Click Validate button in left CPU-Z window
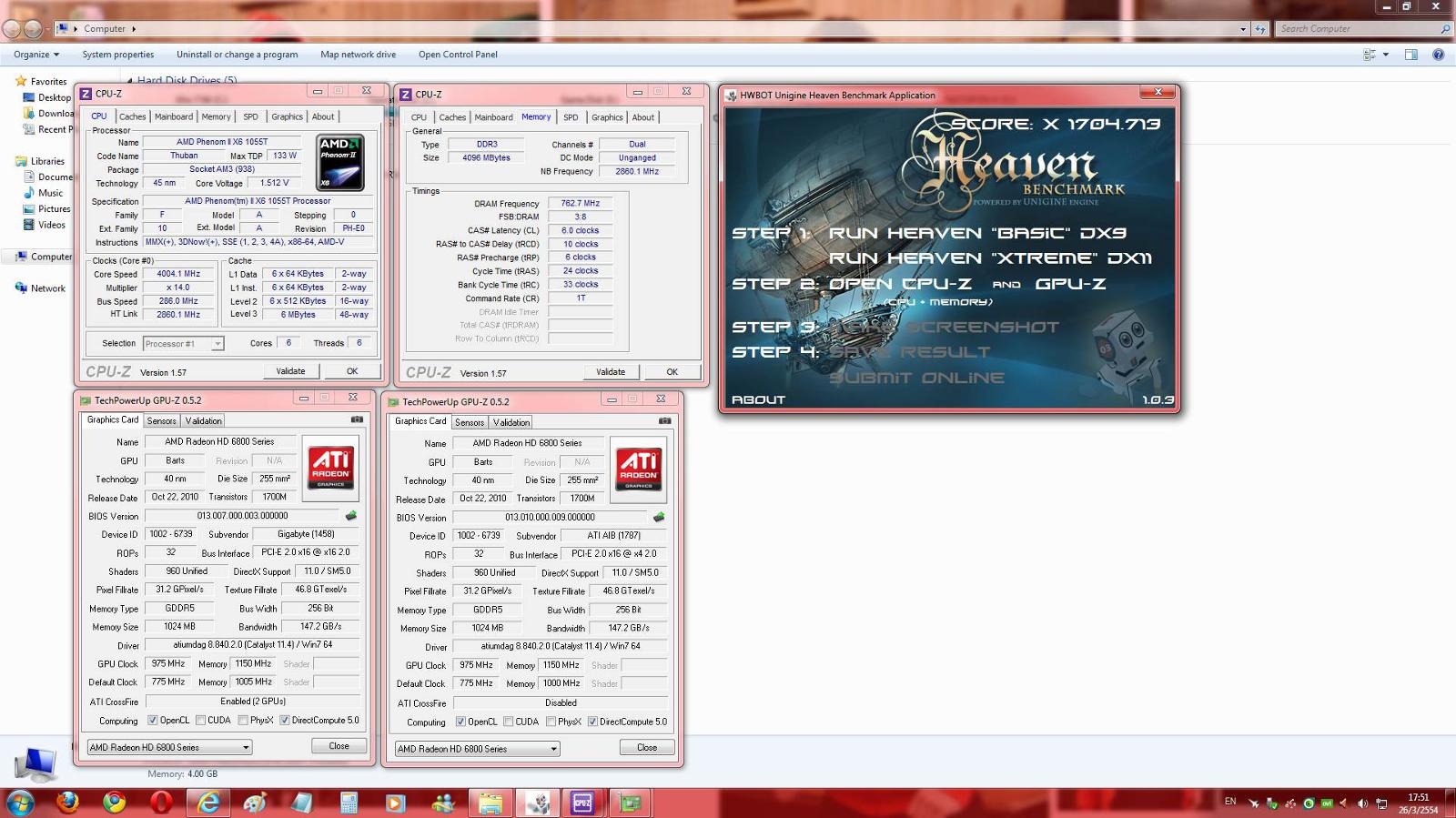The height and width of the screenshot is (818, 1456). tap(291, 371)
